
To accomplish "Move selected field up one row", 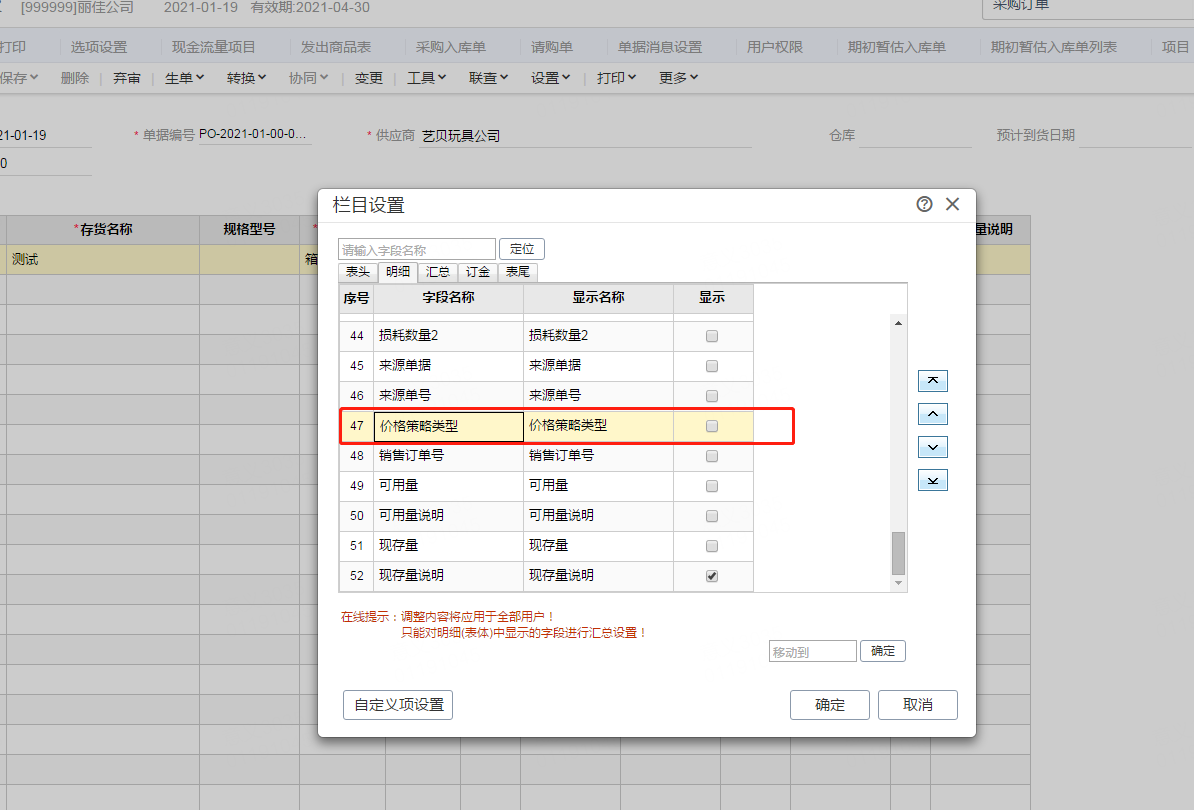I will click(x=933, y=413).
